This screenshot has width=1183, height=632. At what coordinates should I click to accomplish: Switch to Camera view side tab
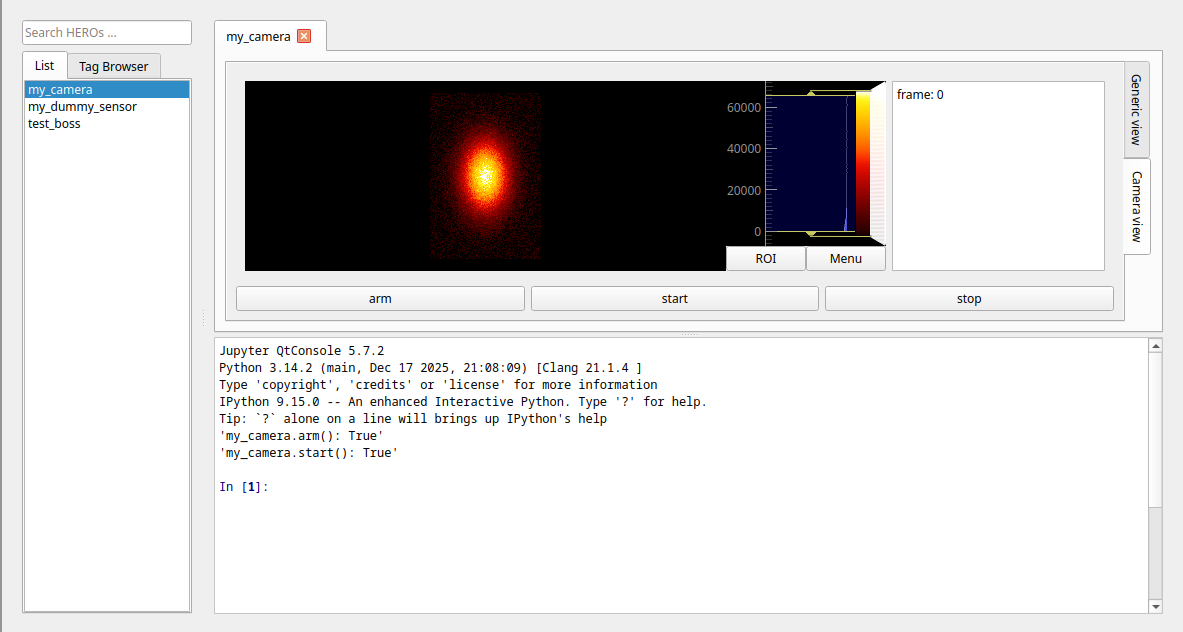coord(1136,207)
